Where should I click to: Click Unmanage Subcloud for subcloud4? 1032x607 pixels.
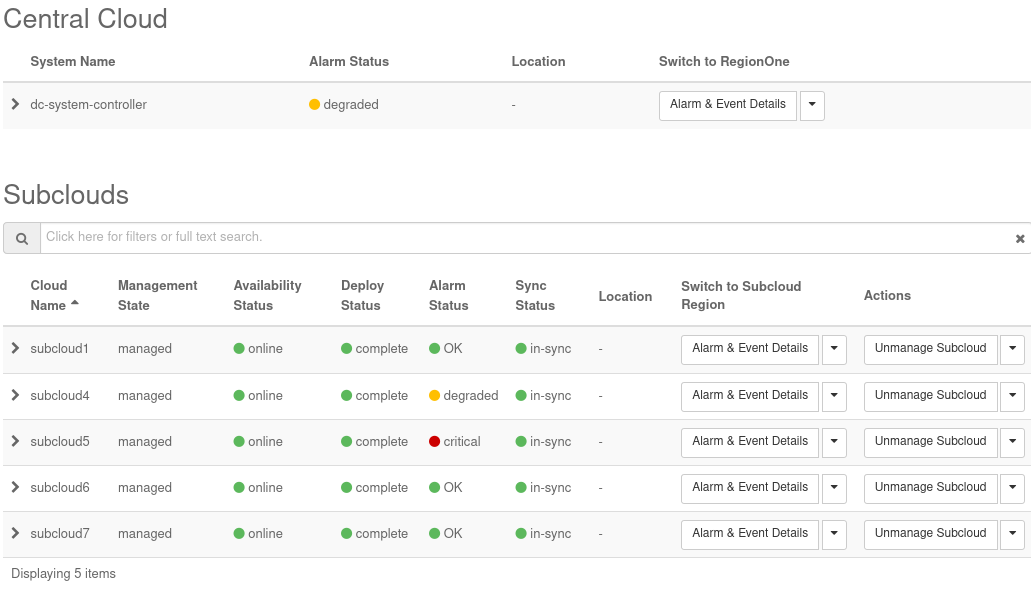click(930, 396)
